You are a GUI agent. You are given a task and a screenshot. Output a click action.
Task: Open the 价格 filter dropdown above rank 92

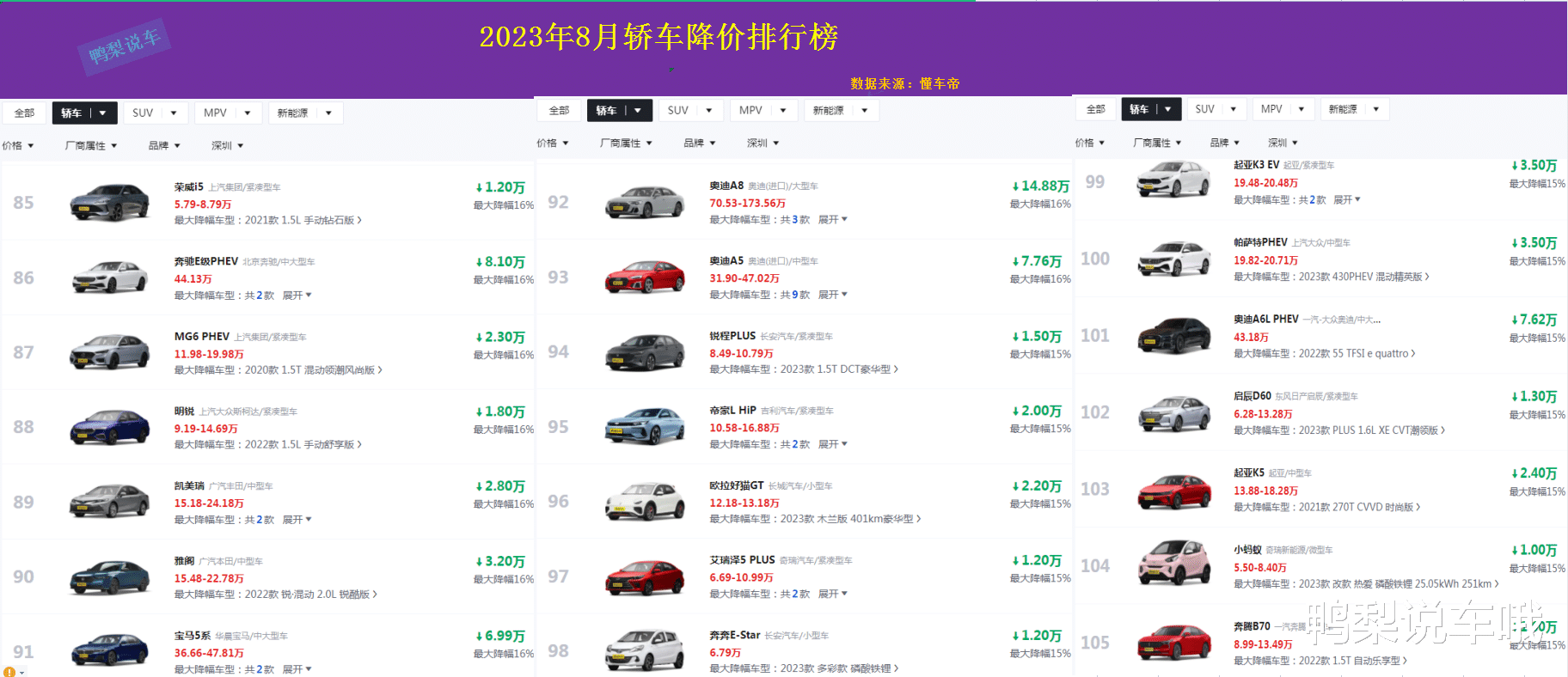click(553, 143)
